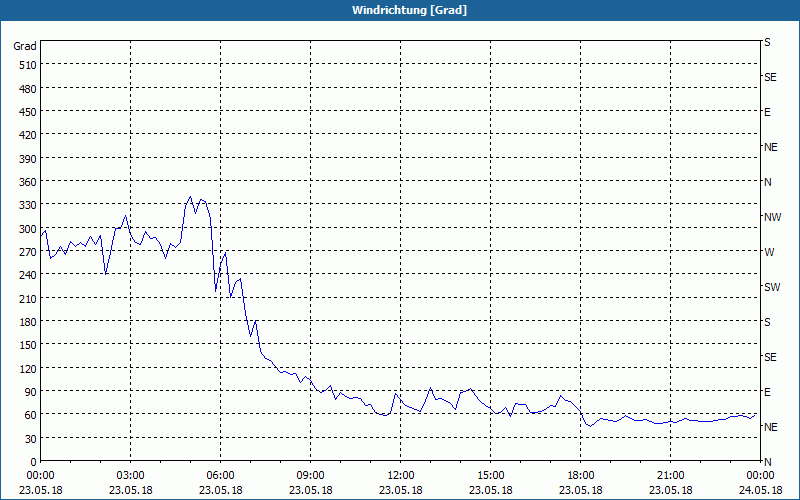Select the 'Grad' y-axis unit label

[x=25, y=46]
